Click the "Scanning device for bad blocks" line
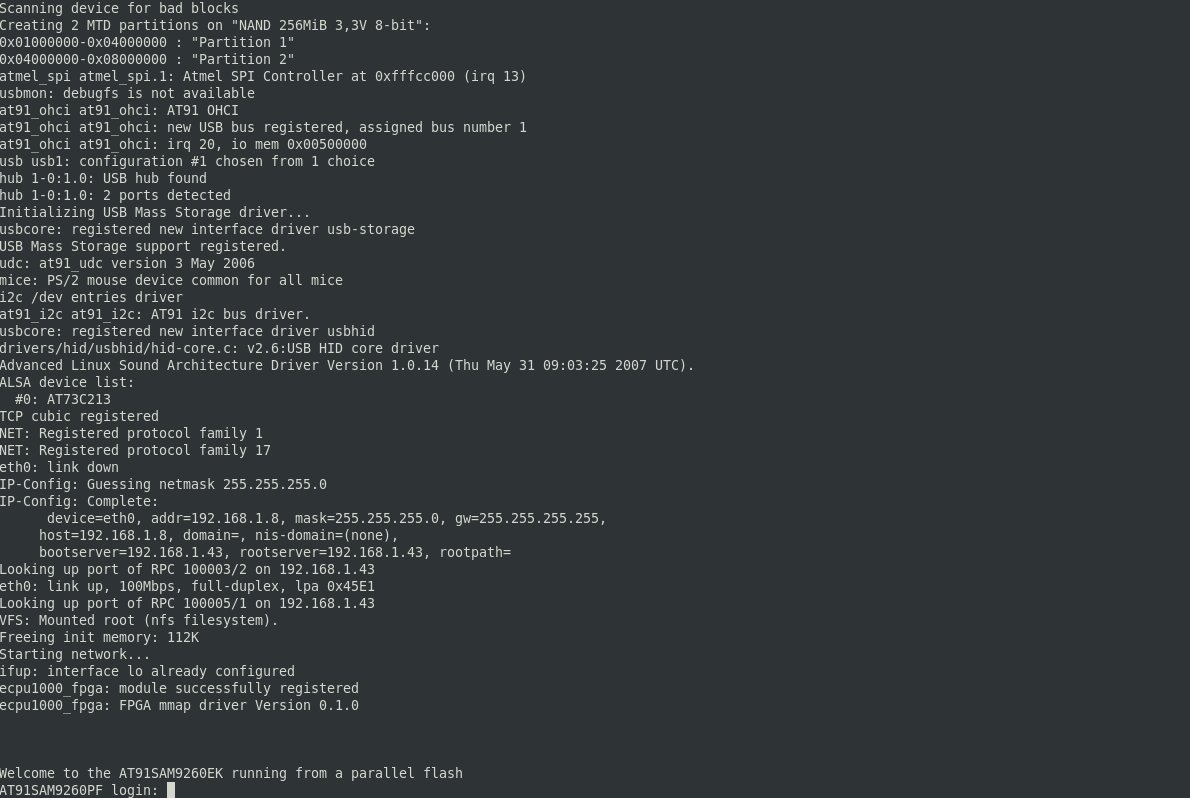Viewport: 1190px width, 798px height. [119, 9]
